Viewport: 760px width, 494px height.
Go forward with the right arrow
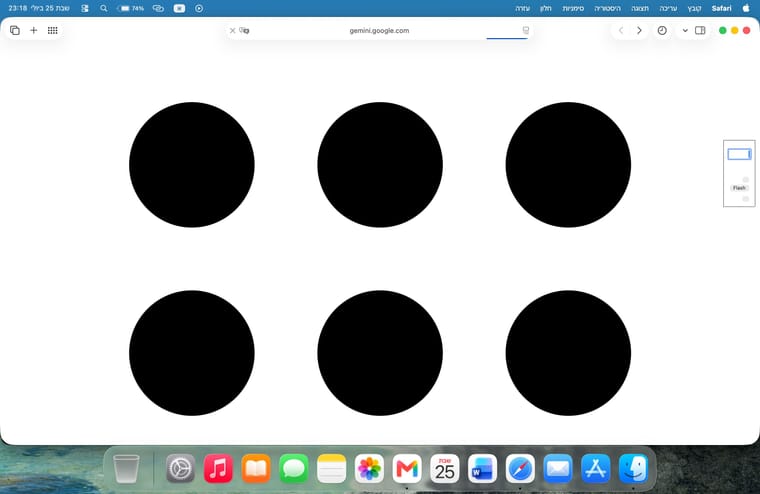[639, 30]
